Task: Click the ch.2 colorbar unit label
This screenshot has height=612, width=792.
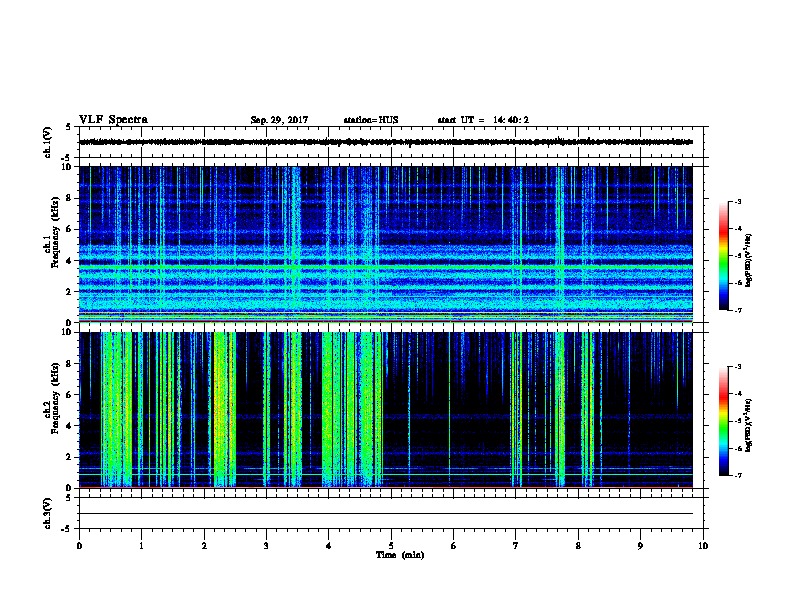Action: pos(748,425)
